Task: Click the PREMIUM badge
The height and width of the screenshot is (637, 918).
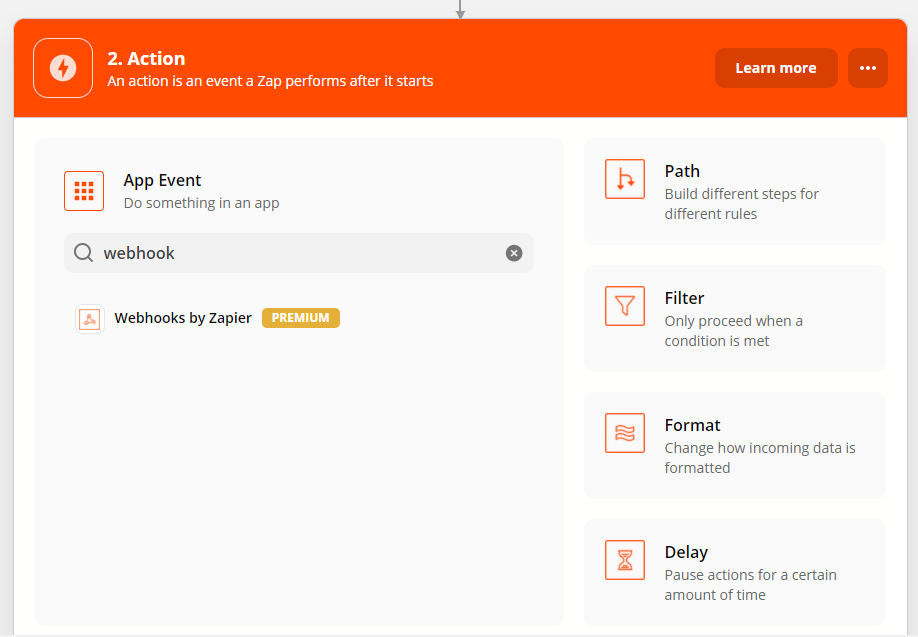Action: point(300,318)
